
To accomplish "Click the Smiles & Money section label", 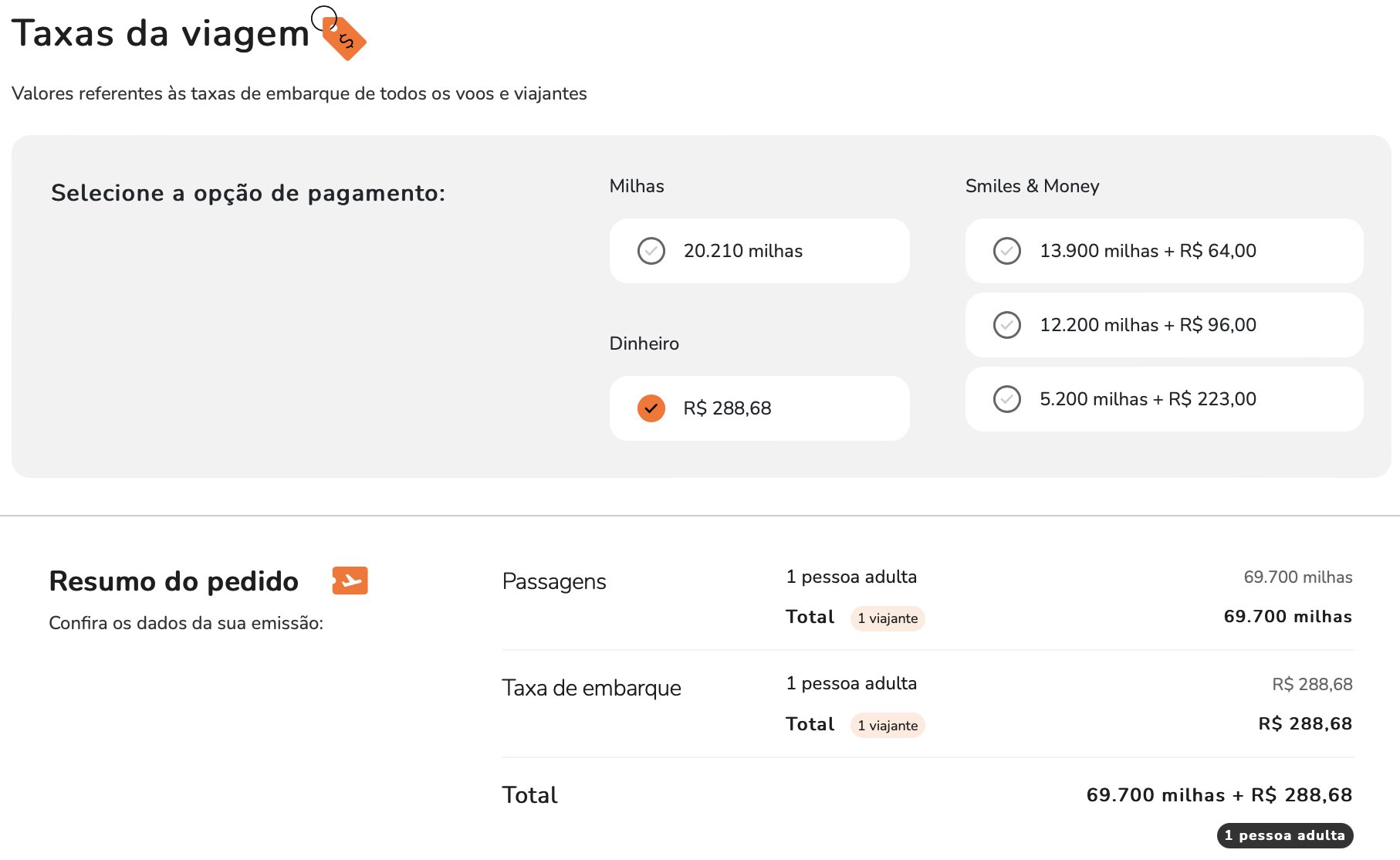I will (x=1032, y=186).
